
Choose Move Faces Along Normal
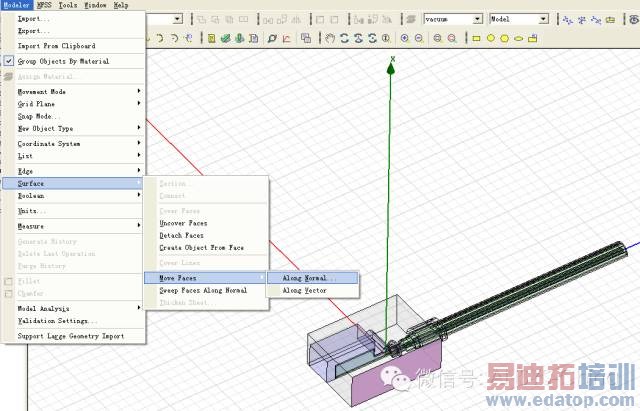313,278
